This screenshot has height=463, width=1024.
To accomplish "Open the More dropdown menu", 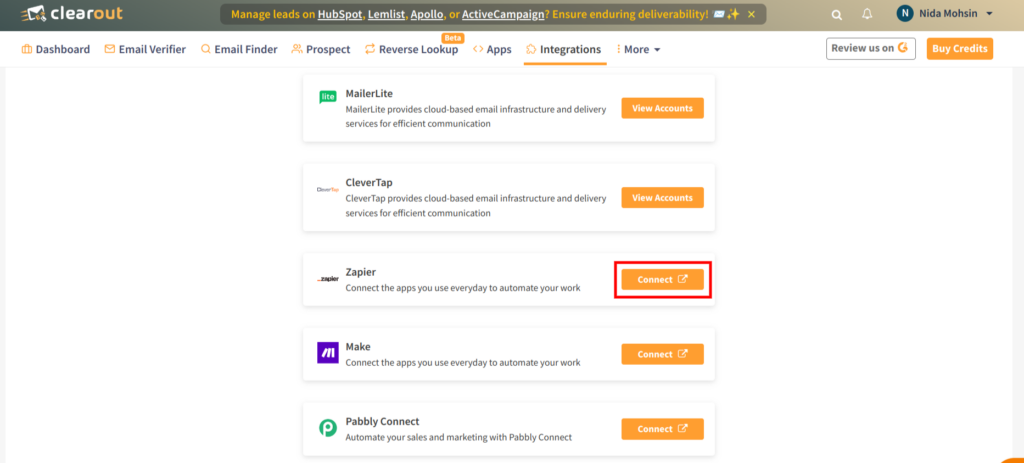I will click(x=639, y=49).
